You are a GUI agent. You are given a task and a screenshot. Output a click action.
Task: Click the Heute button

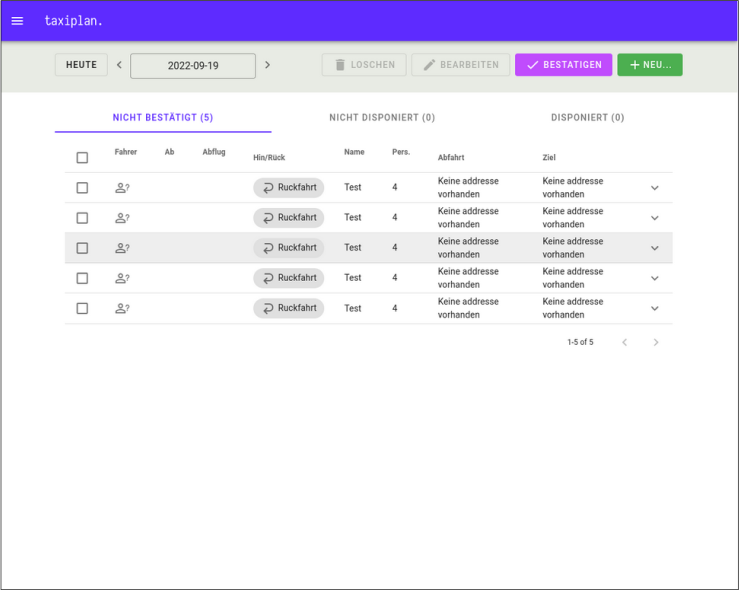(x=81, y=65)
